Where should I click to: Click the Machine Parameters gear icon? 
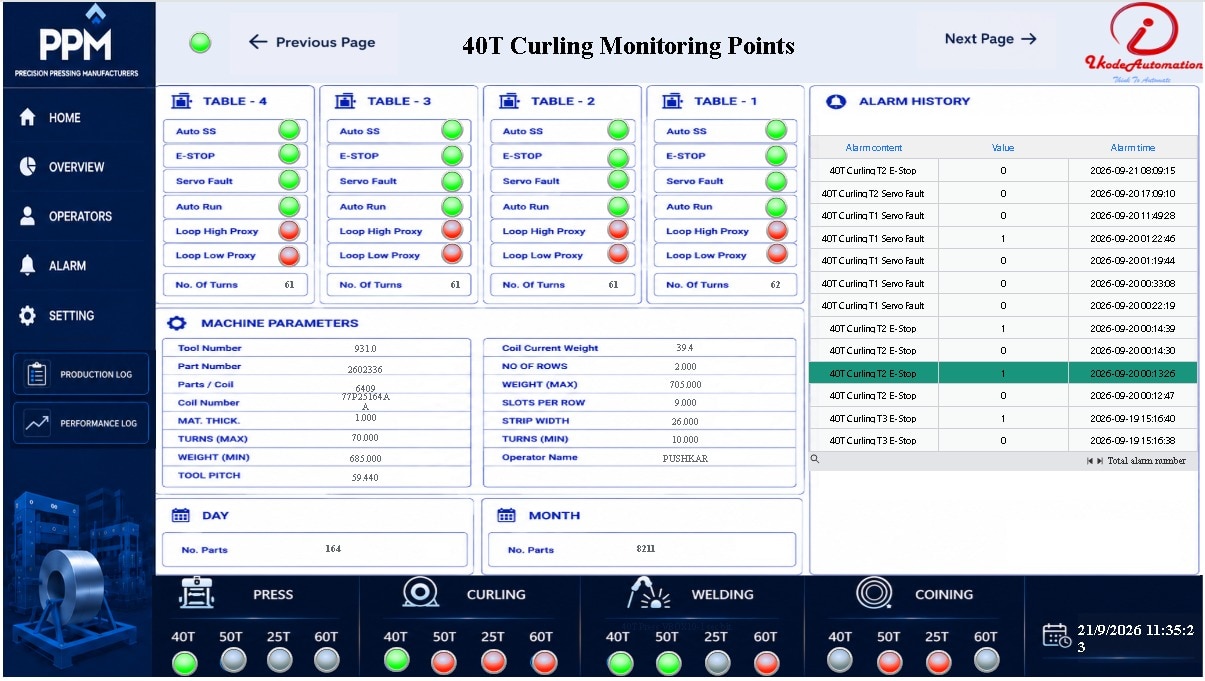177,323
